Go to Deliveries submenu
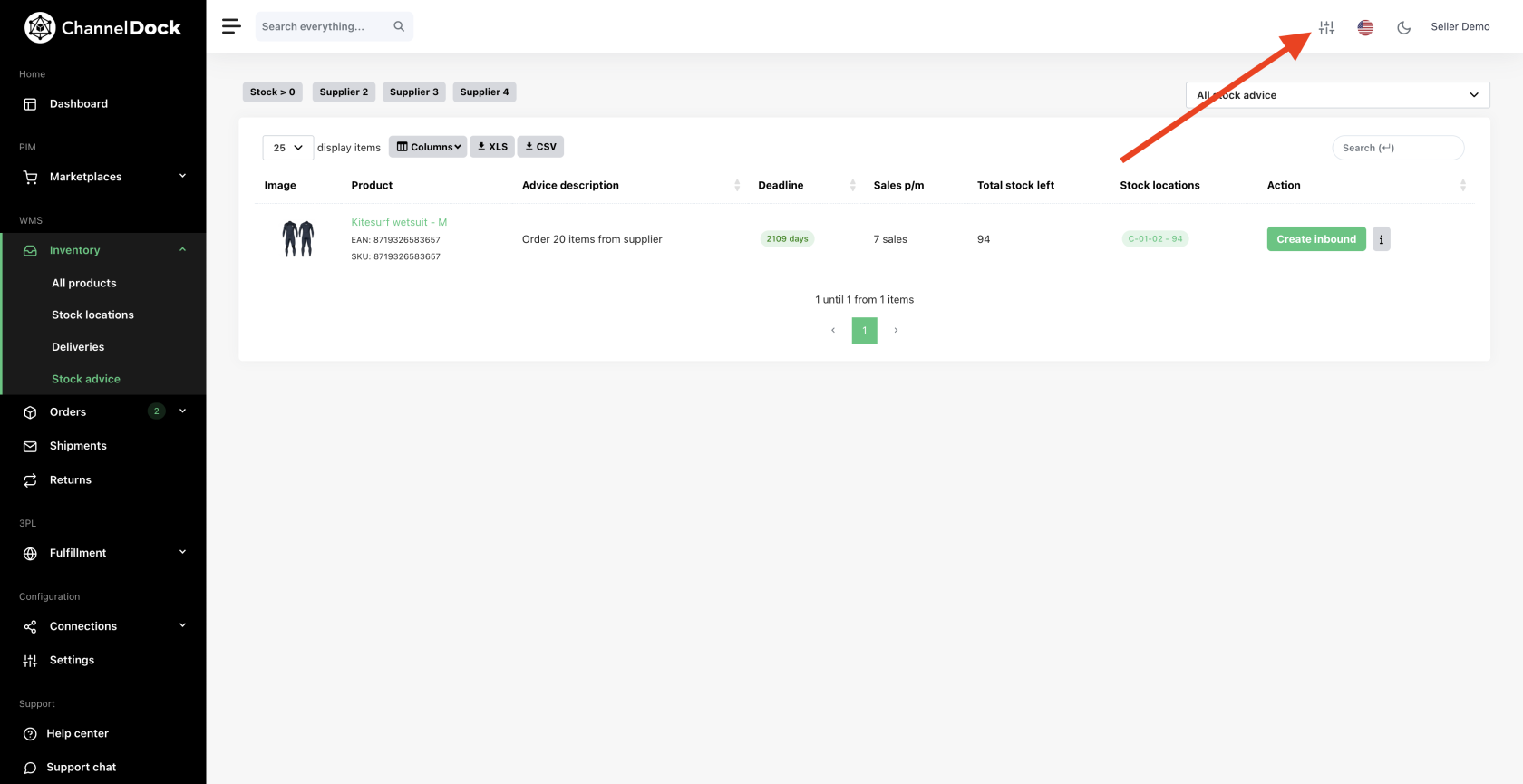The image size is (1523, 784). (78, 347)
